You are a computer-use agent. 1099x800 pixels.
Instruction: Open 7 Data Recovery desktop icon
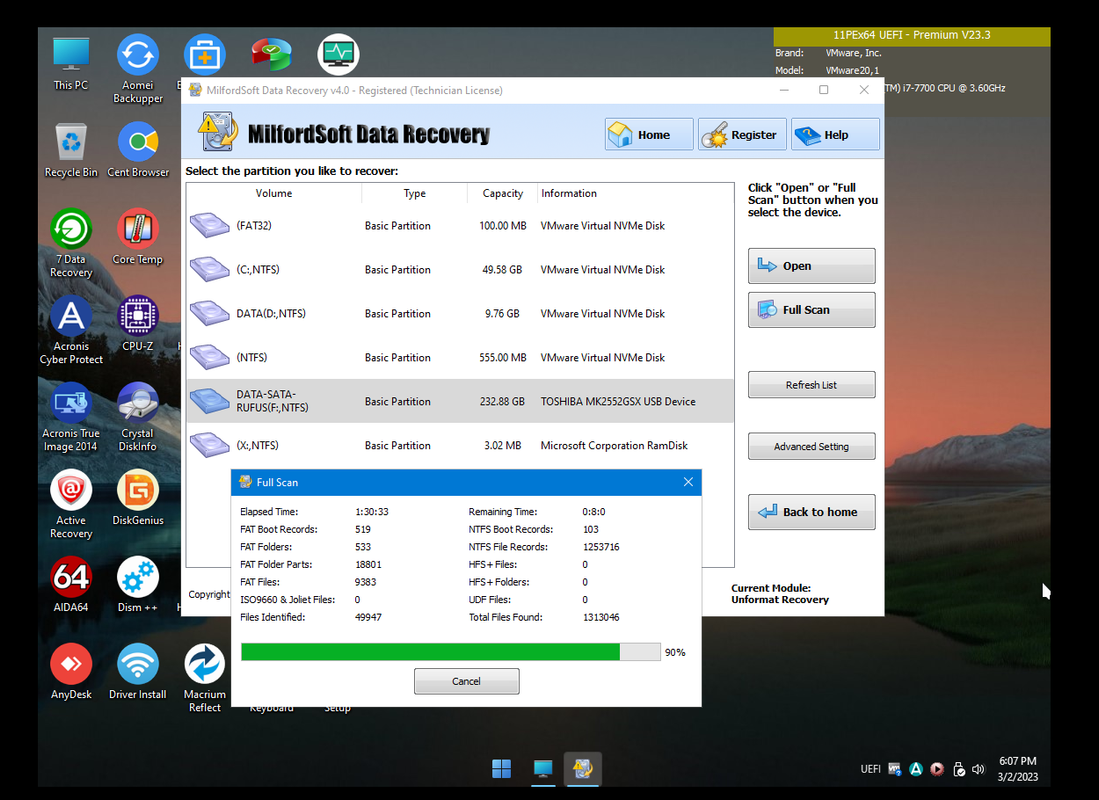71,243
